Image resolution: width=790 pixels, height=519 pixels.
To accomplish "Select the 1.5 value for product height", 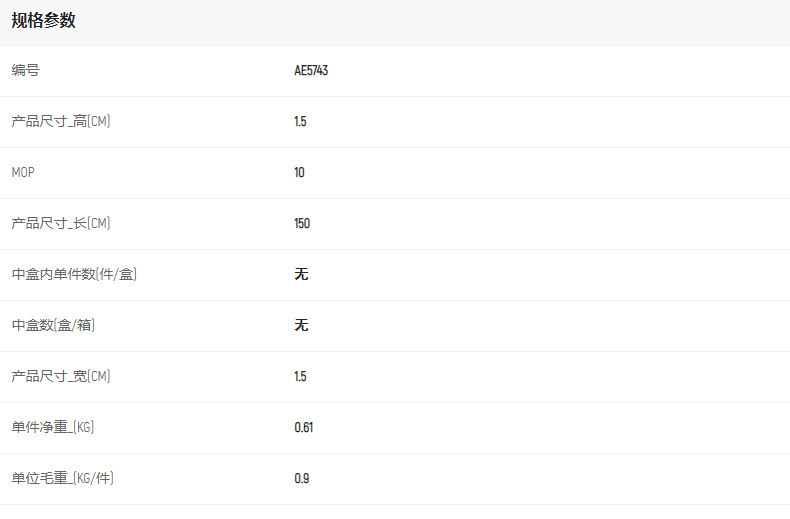I will [x=300, y=122].
